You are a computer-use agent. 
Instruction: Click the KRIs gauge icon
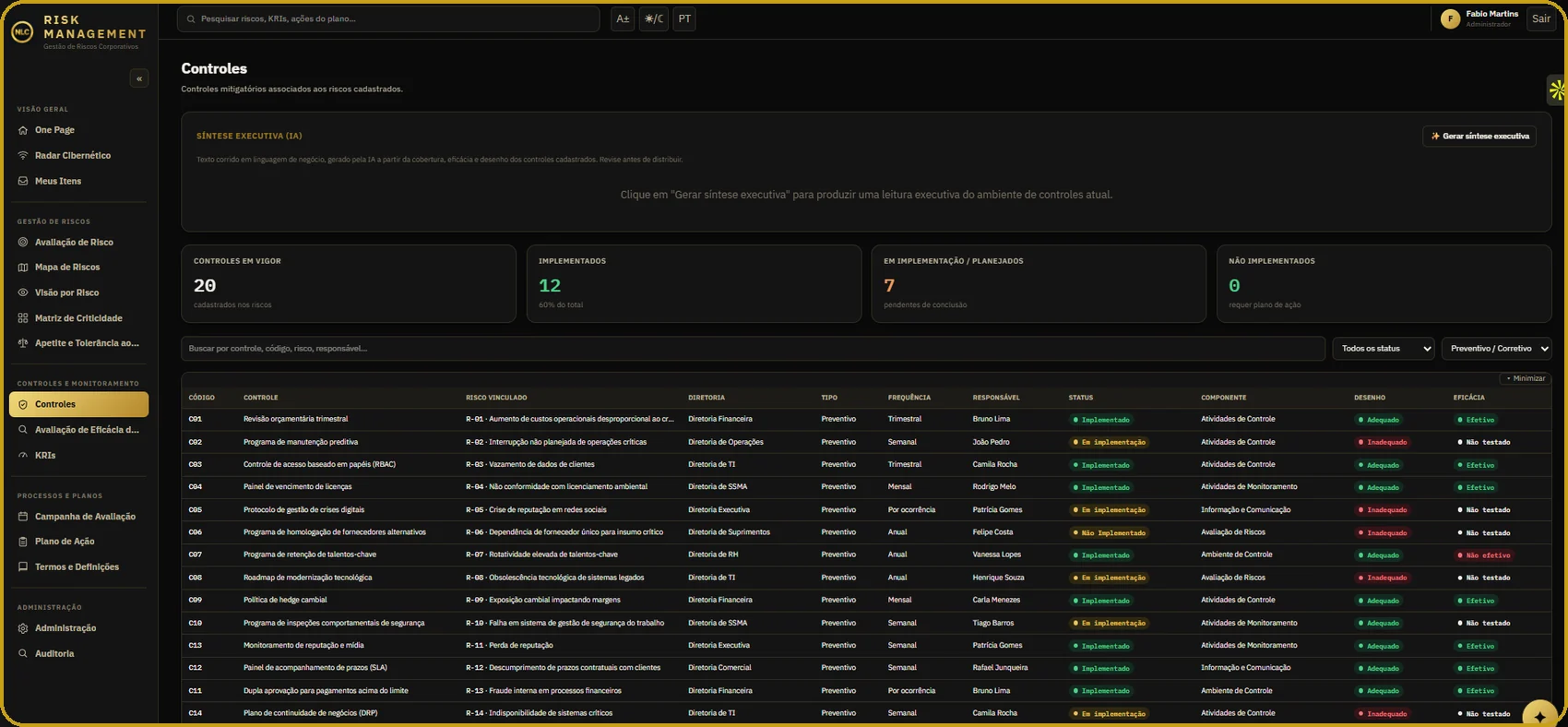(x=23, y=455)
